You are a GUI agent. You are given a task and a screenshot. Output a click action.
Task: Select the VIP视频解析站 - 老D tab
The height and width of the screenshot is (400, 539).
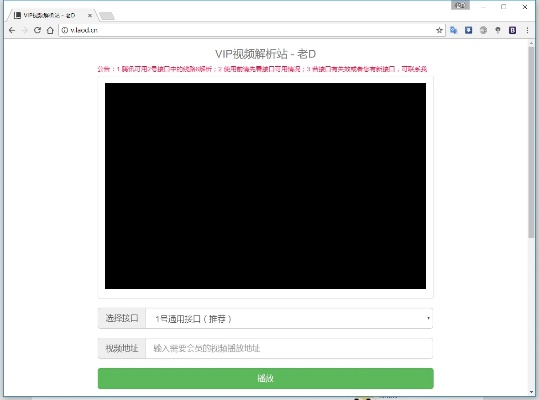[x=52, y=15]
